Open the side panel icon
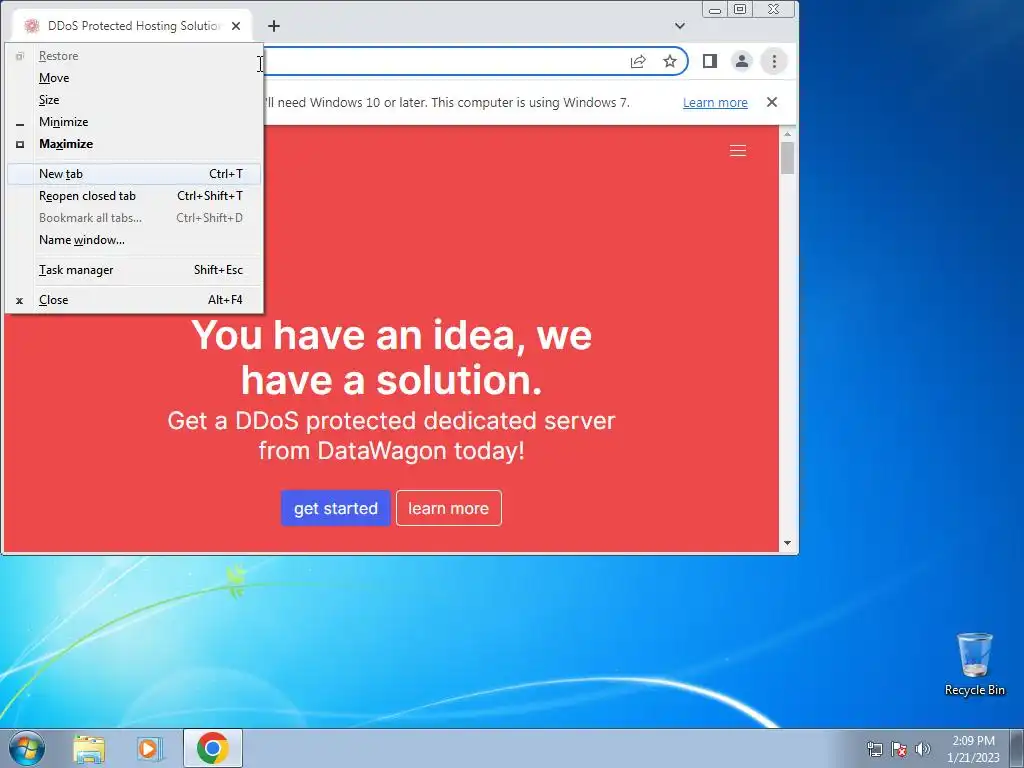The width and height of the screenshot is (1024, 768). (x=710, y=61)
